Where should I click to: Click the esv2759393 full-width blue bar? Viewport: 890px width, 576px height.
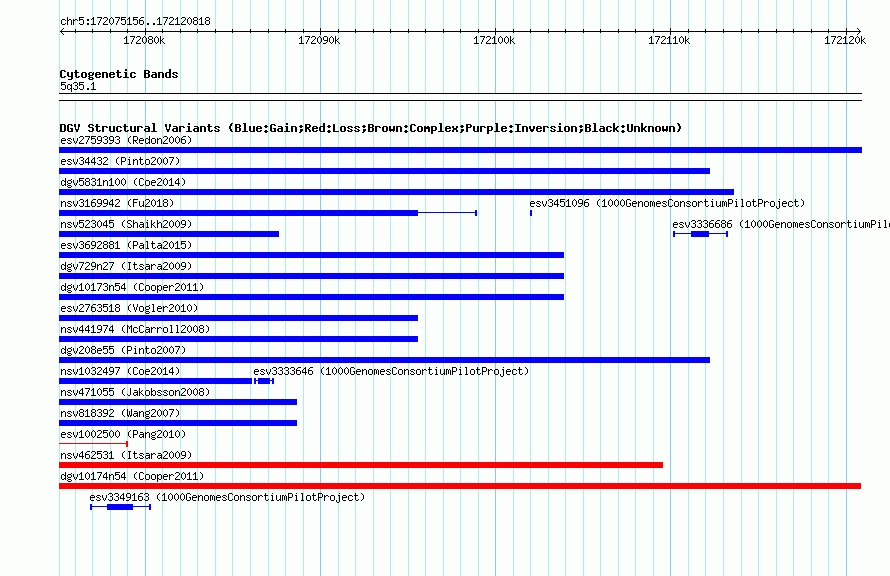pyautogui.click(x=460, y=150)
